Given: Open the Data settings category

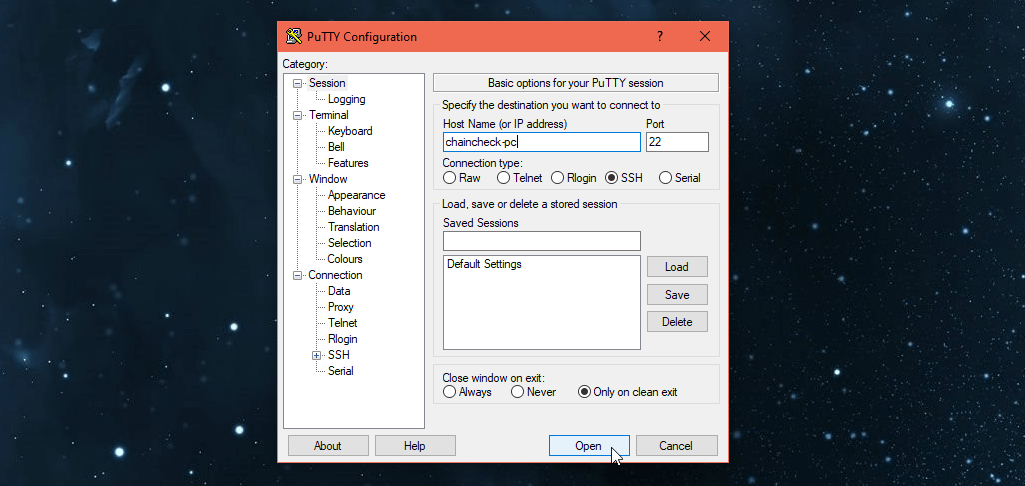Looking at the screenshot, I should pyautogui.click(x=339, y=291).
